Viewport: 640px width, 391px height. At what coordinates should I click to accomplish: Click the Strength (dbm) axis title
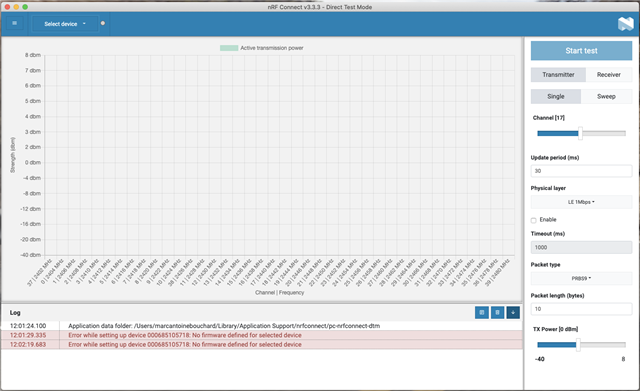[x=13, y=155]
